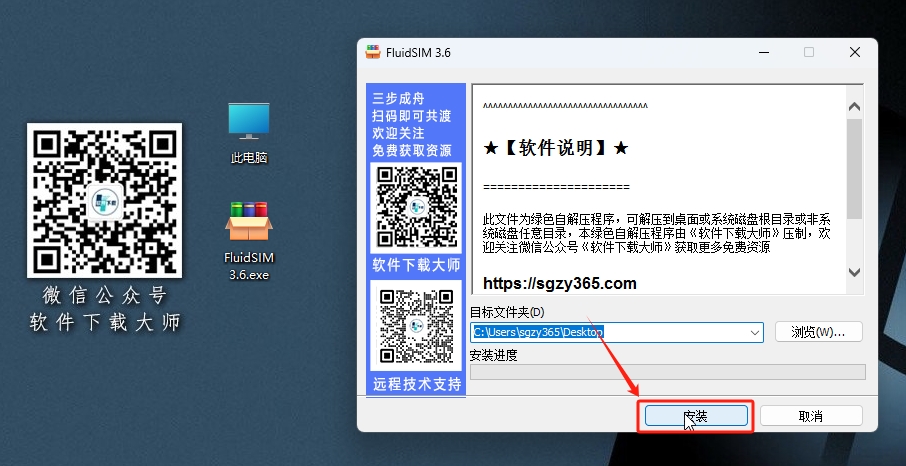Click the description scrollbar down arrow
This screenshot has height=466, width=906.
(x=854, y=272)
